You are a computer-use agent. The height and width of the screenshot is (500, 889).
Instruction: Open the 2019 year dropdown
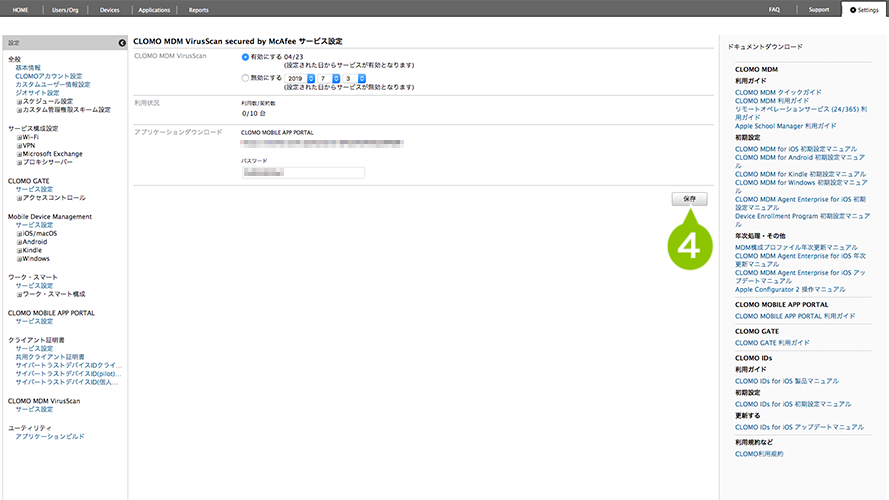tap(300, 78)
